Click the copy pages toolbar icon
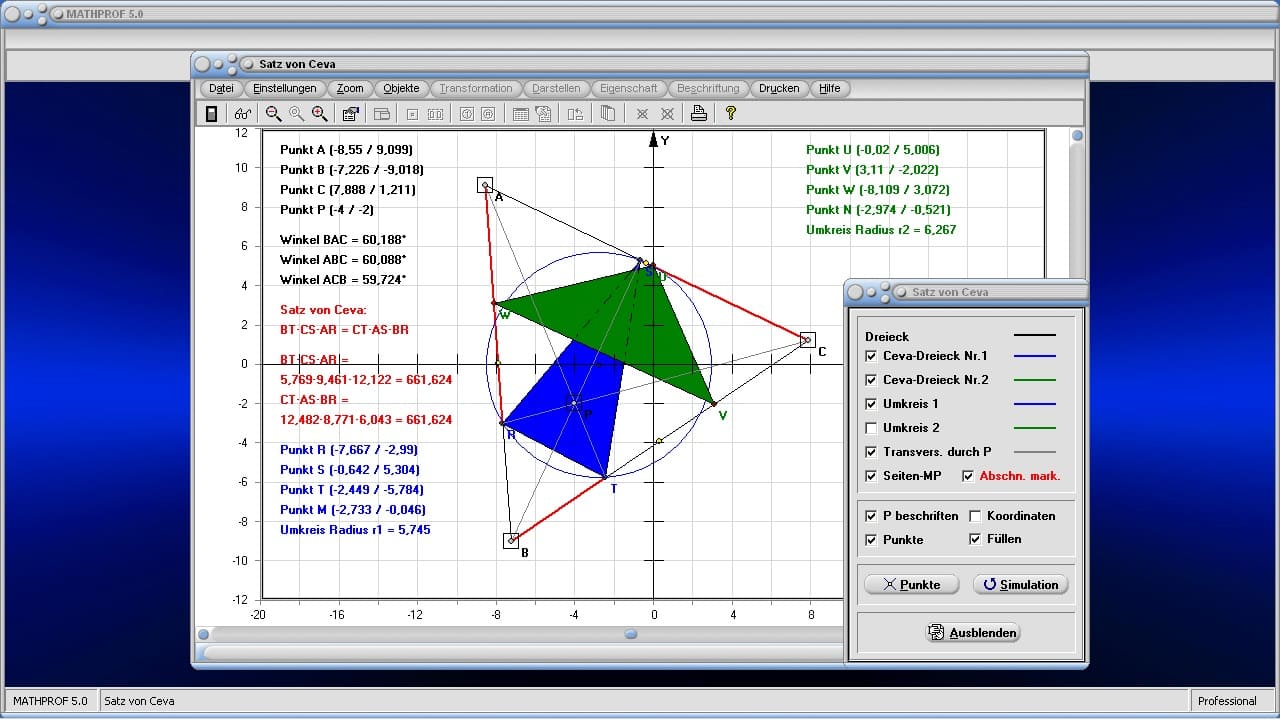 click(x=607, y=114)
